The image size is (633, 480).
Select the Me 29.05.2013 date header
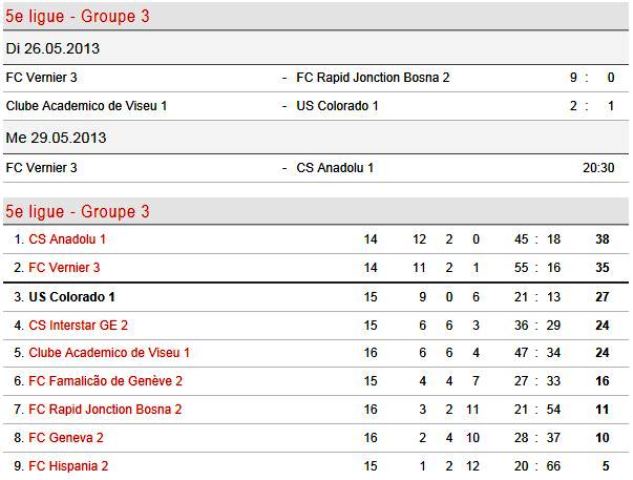click(56, 138)
